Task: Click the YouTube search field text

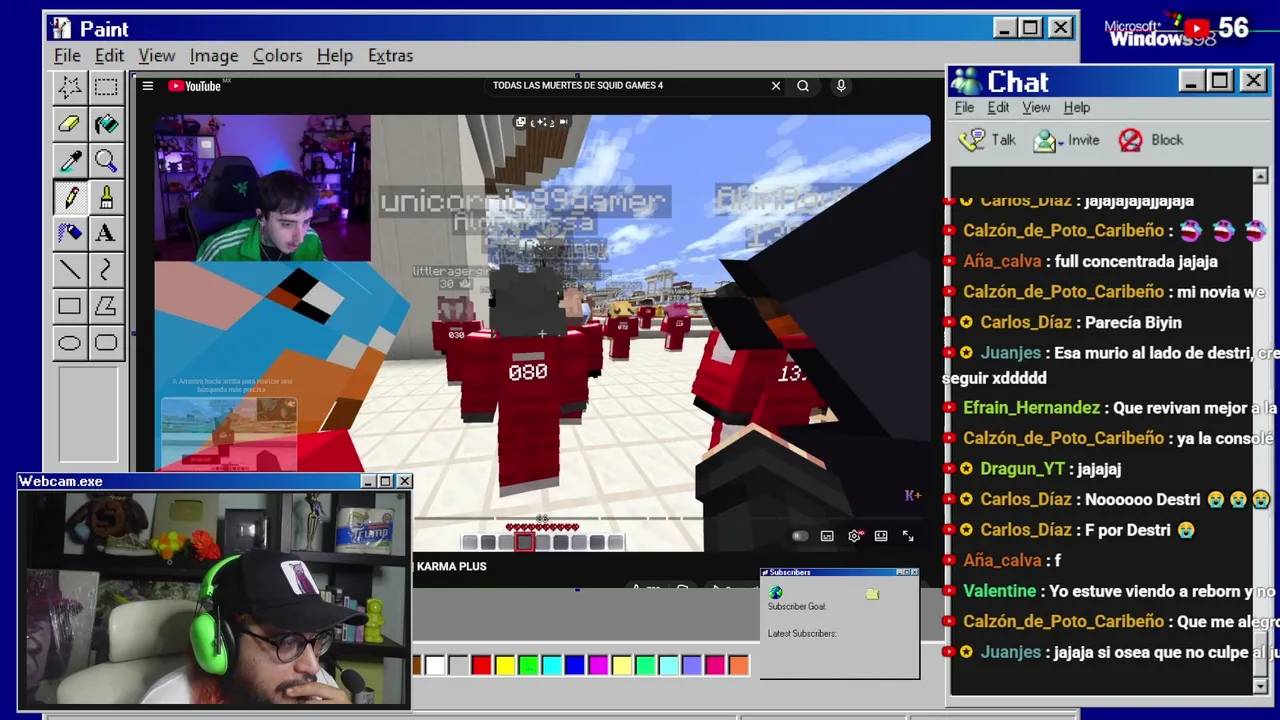Action: (577, 86)
